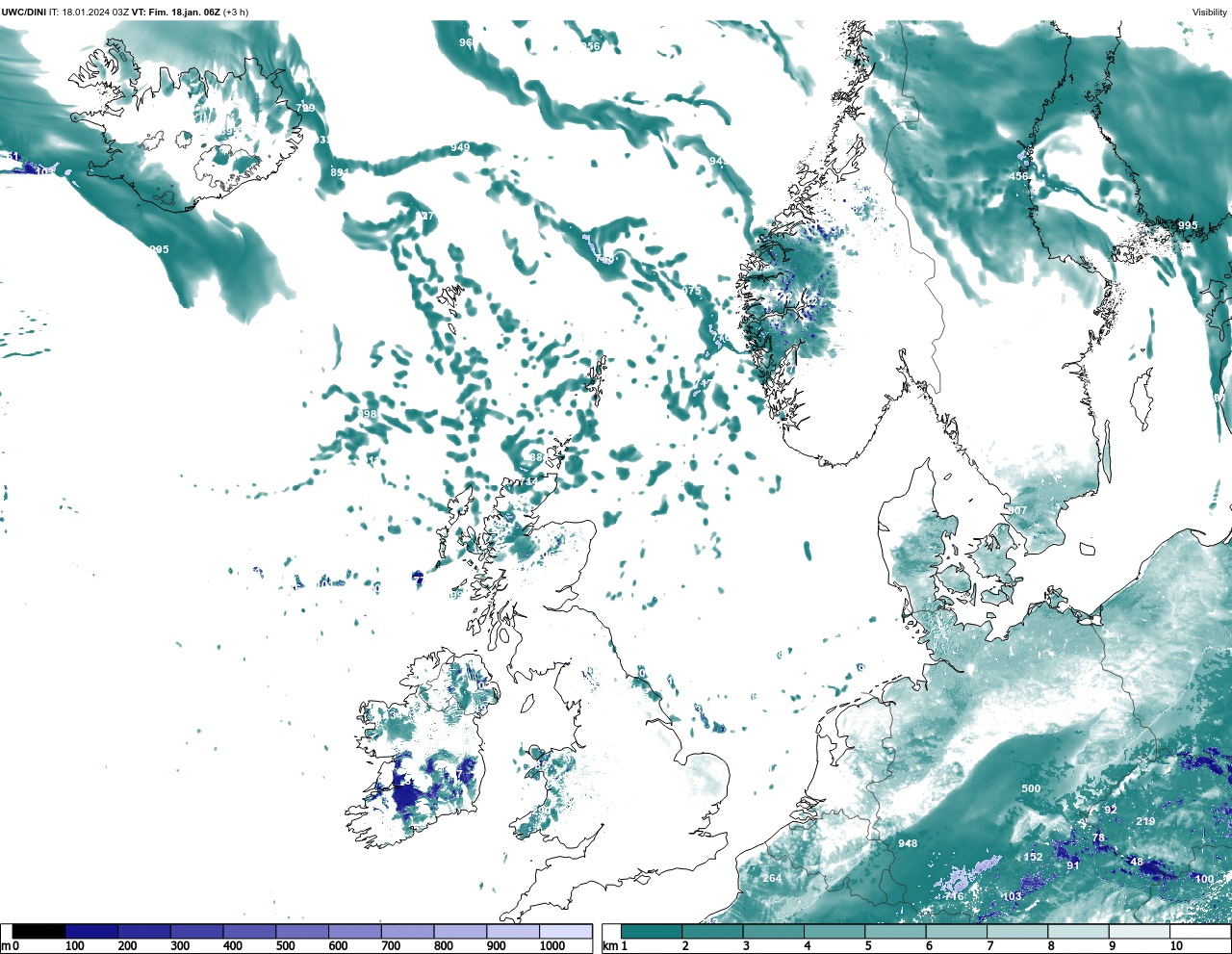Screen dimensions: 1232x954
Task: Click the '456' value over Scandinavia
Action: click(x=1018, y=176)
